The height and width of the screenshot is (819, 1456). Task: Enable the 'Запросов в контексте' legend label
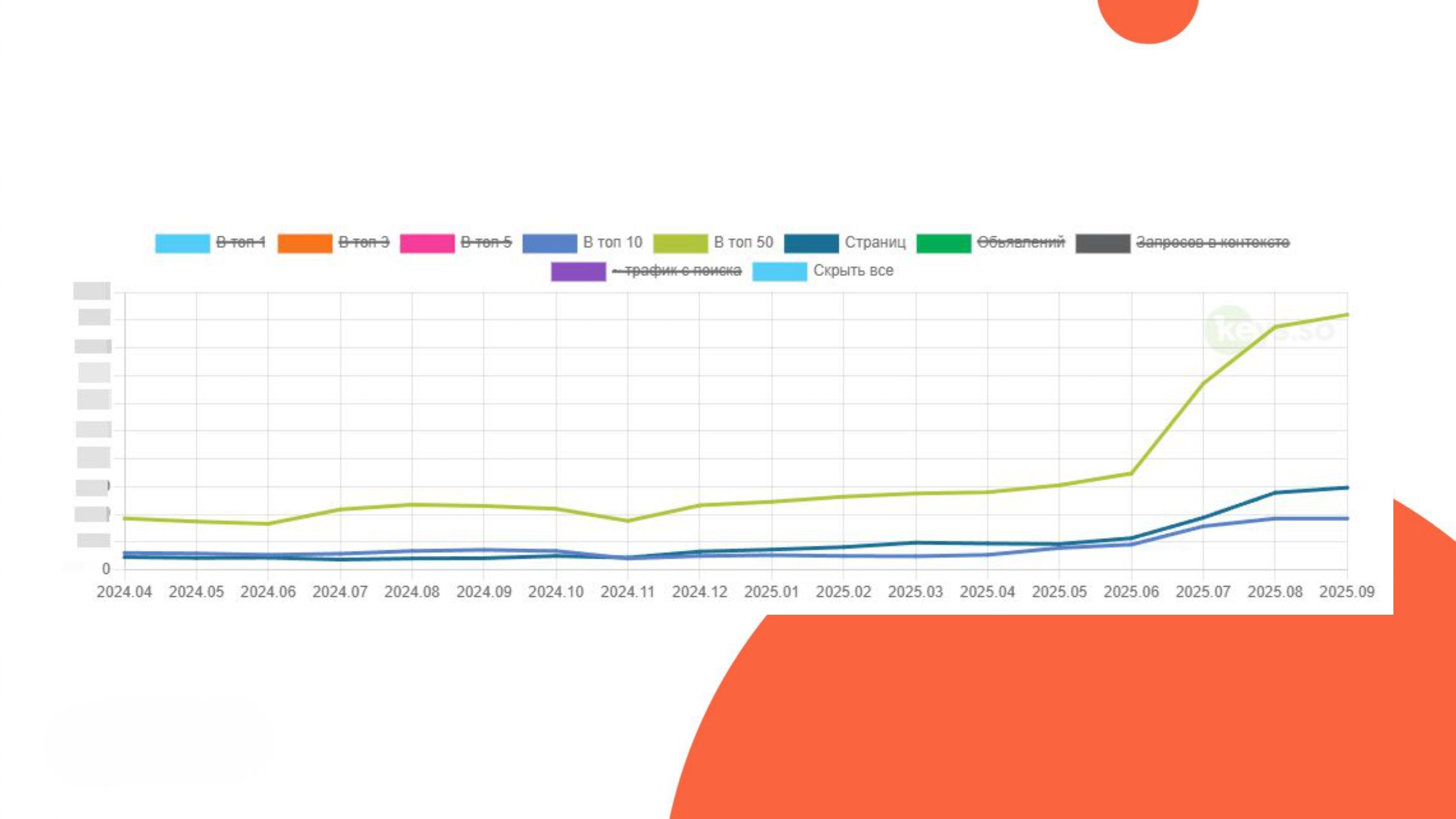point(1213,243)
